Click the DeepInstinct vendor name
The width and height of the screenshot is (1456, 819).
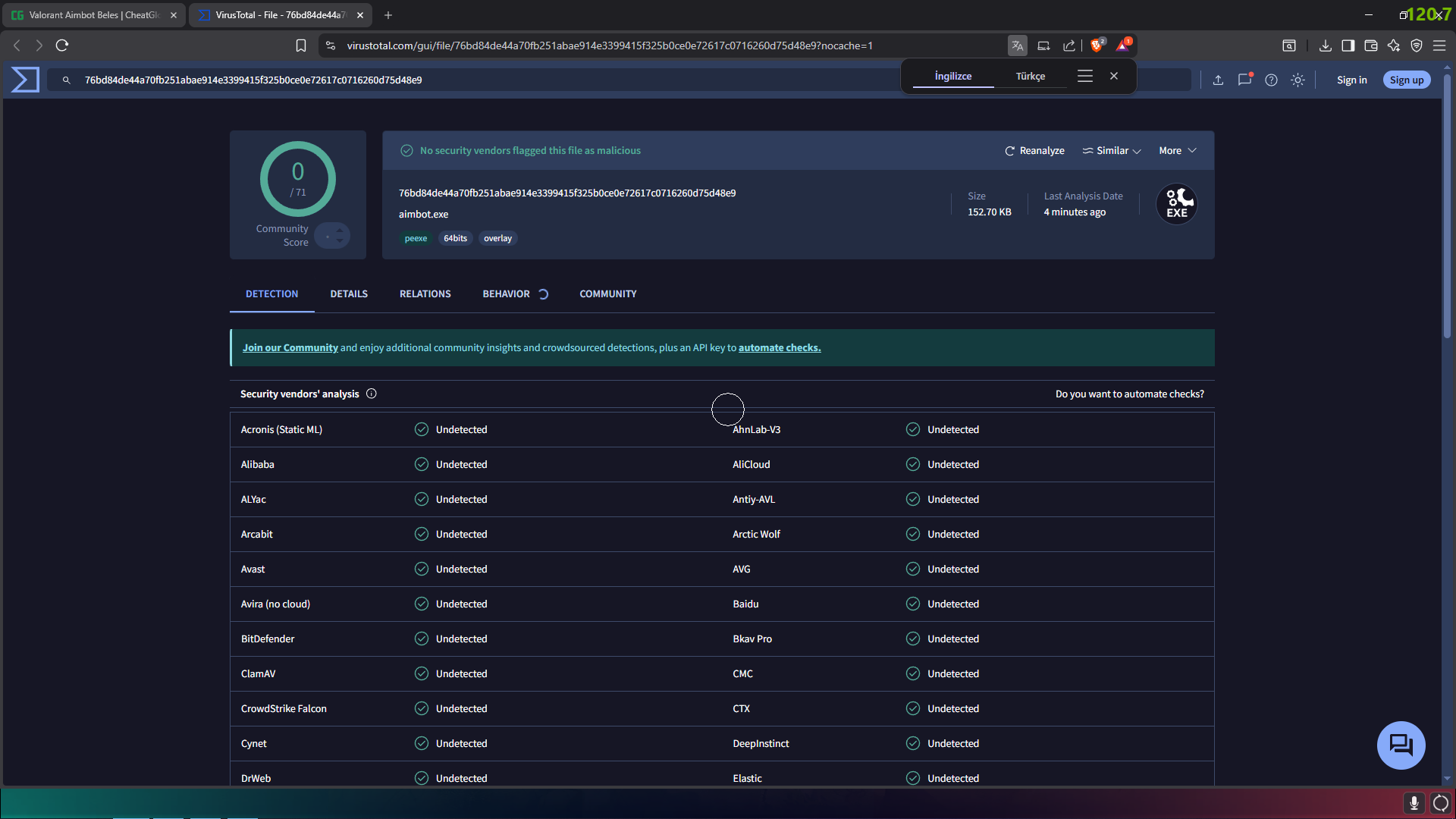(761, 743)
